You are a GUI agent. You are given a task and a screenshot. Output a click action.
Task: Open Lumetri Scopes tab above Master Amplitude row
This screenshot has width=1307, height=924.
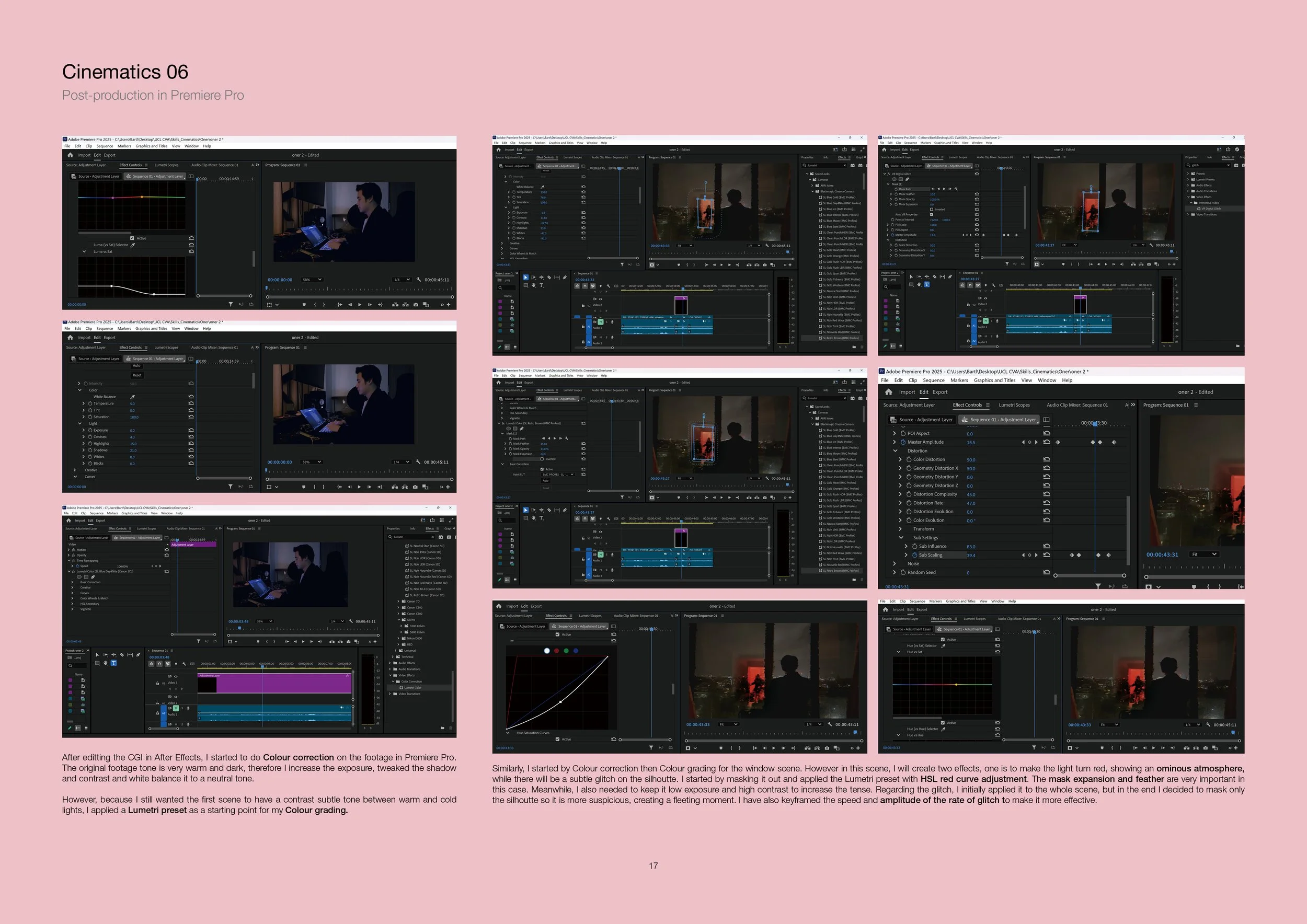(x=1014, y=405)
